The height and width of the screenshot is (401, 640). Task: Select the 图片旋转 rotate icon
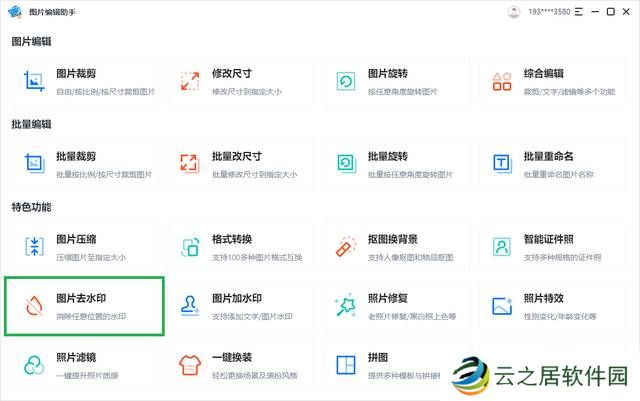tap(345, 80)
